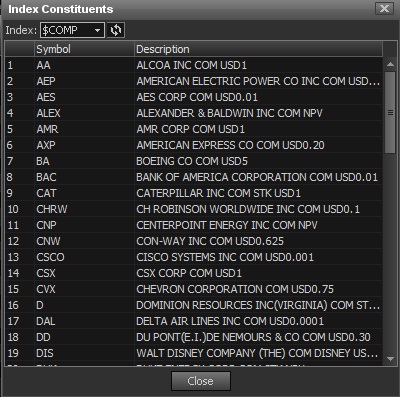
Task: Sort by the Description column header
Action: [x=258, y=49]
